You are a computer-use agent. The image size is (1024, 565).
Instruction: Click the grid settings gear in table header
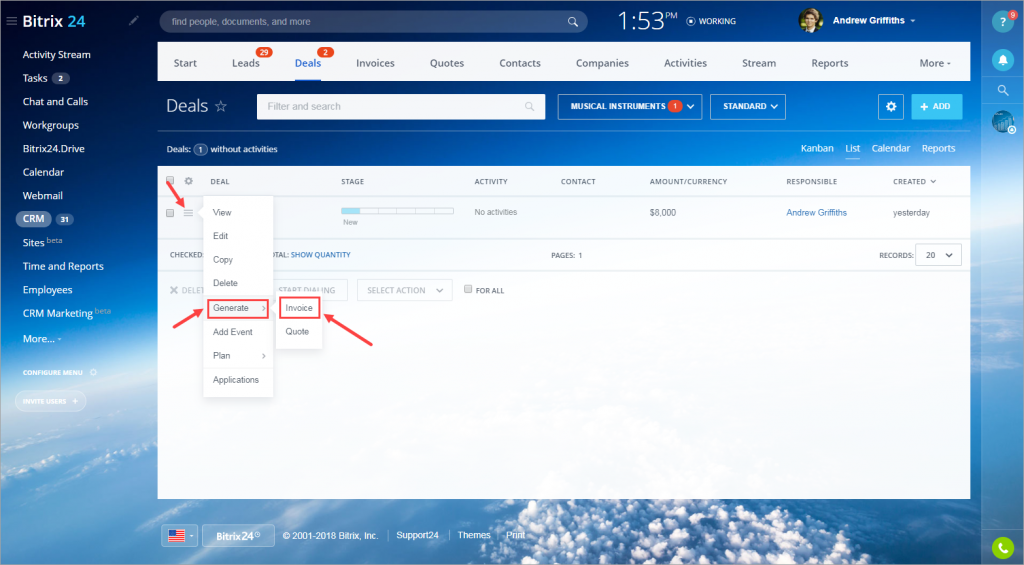point(189,181)
